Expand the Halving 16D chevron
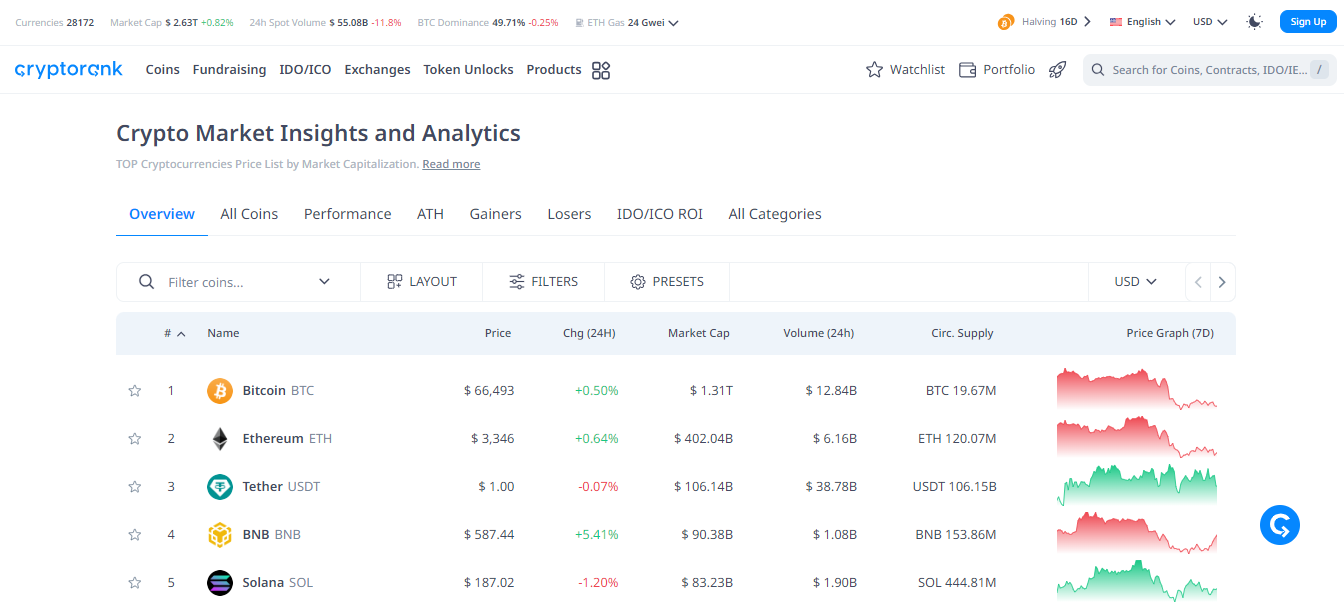This screenshot has height=604, width=1344. [1087, 22]
